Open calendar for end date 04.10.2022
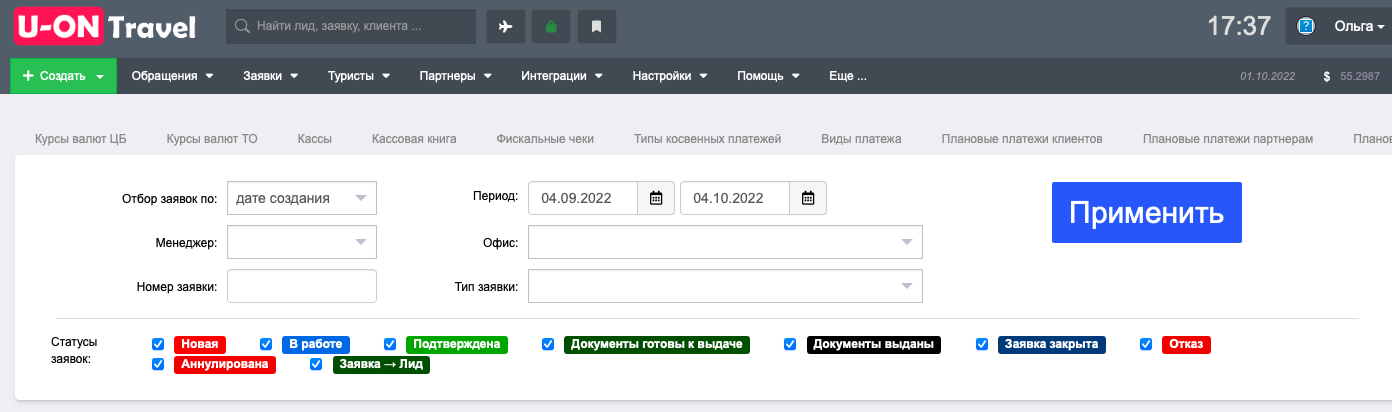This screenshot has width=1392, height=412. pos(808,198)
